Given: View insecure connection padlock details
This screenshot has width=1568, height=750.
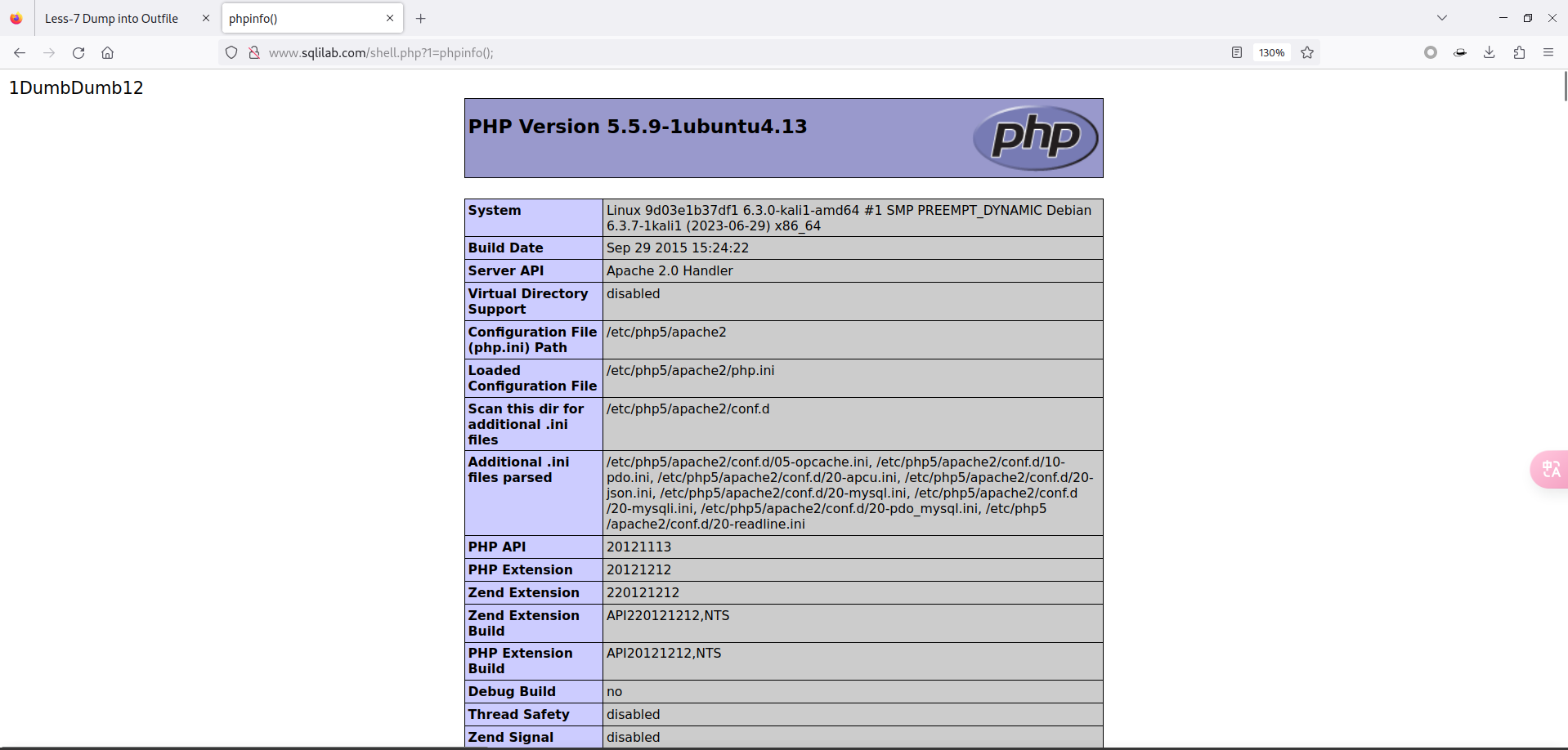Looking at the screenshot, I should click(254, 52).
